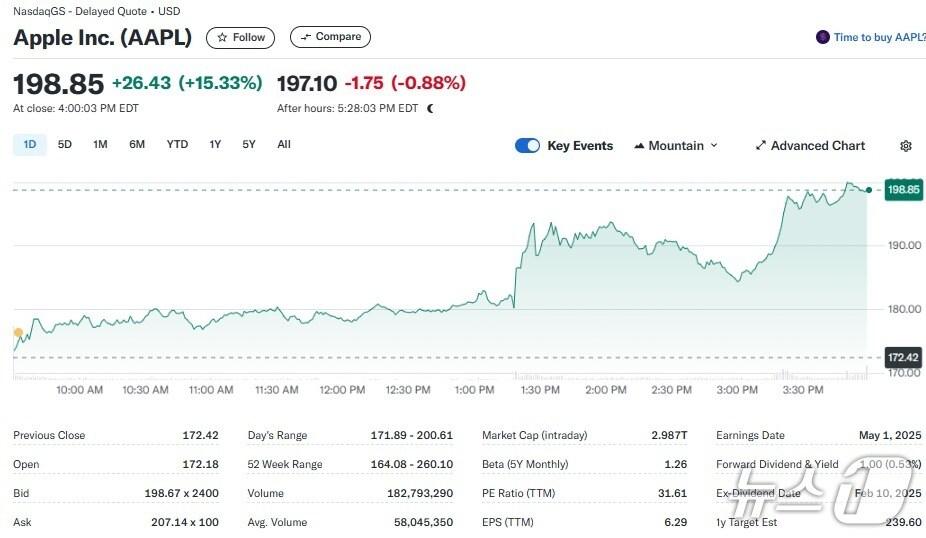926x538 pixels.
Task: Click the 172.42 previous close axis label
Action: [903, 357]
